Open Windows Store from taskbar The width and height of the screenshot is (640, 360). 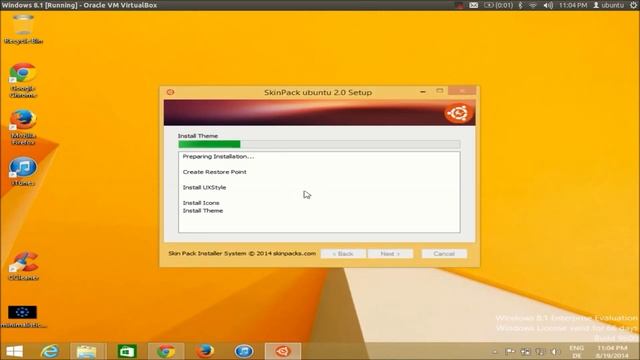[x=127, y=351]
